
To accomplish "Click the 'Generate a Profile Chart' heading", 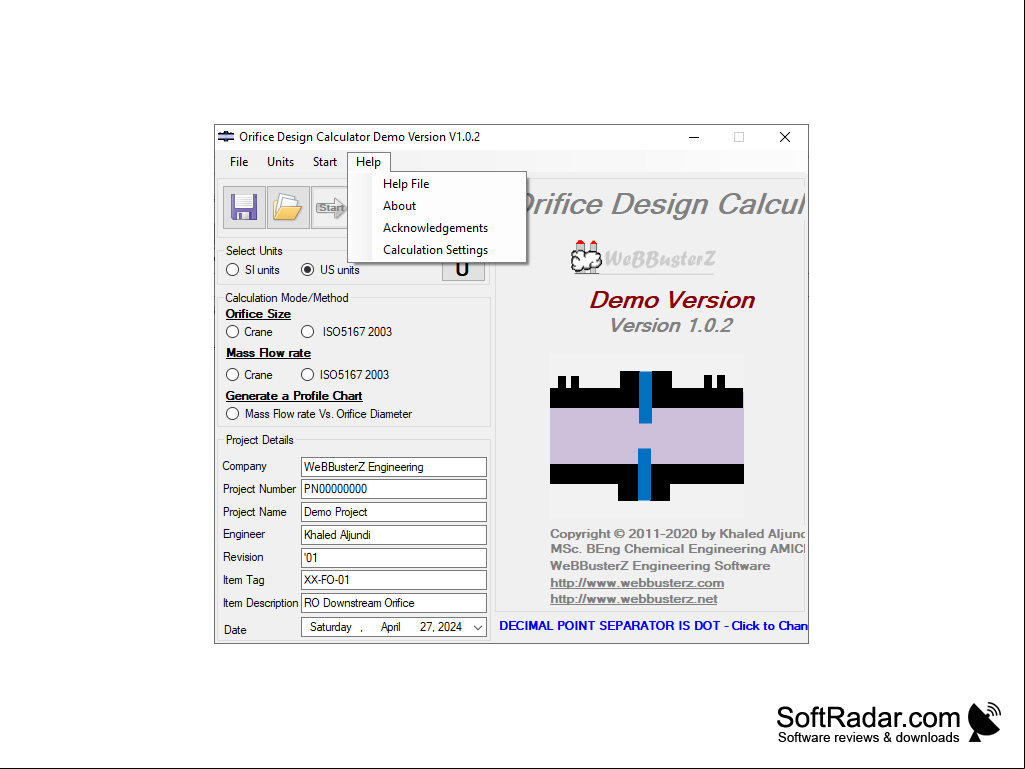I will 294,396.
